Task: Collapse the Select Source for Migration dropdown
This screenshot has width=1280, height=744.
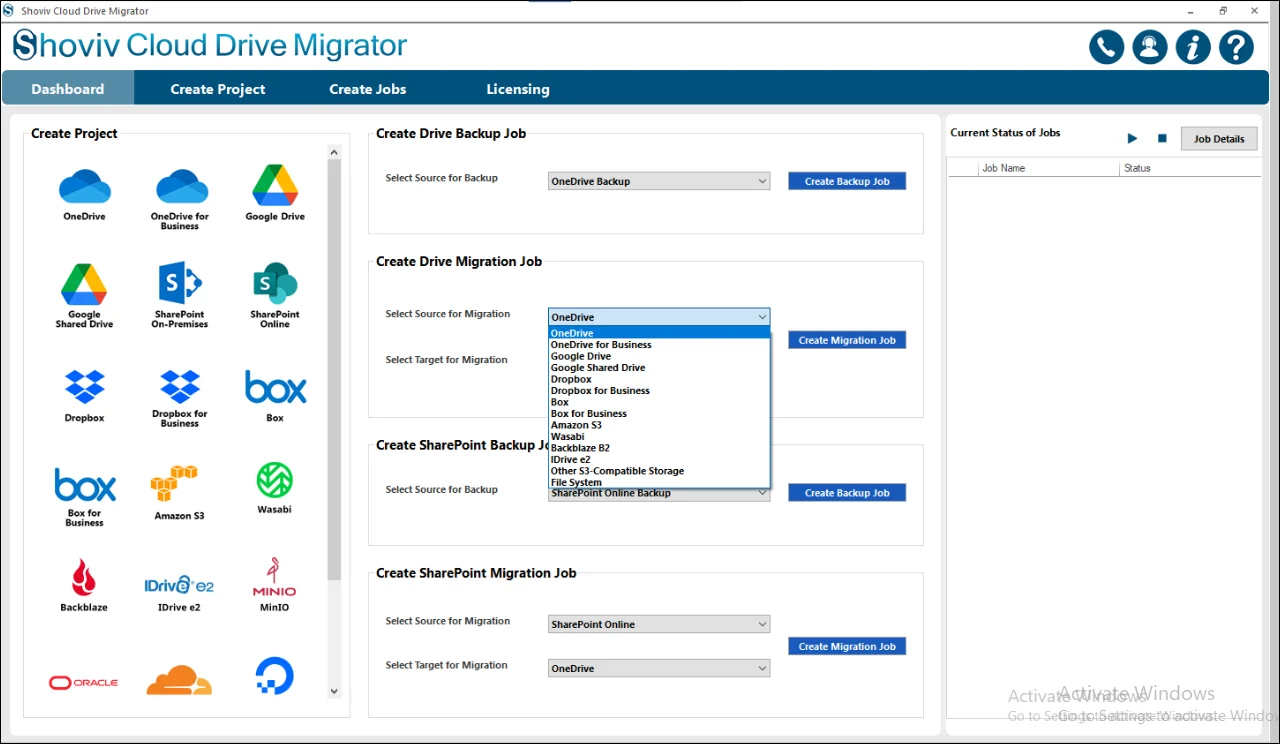Action: 659,317
